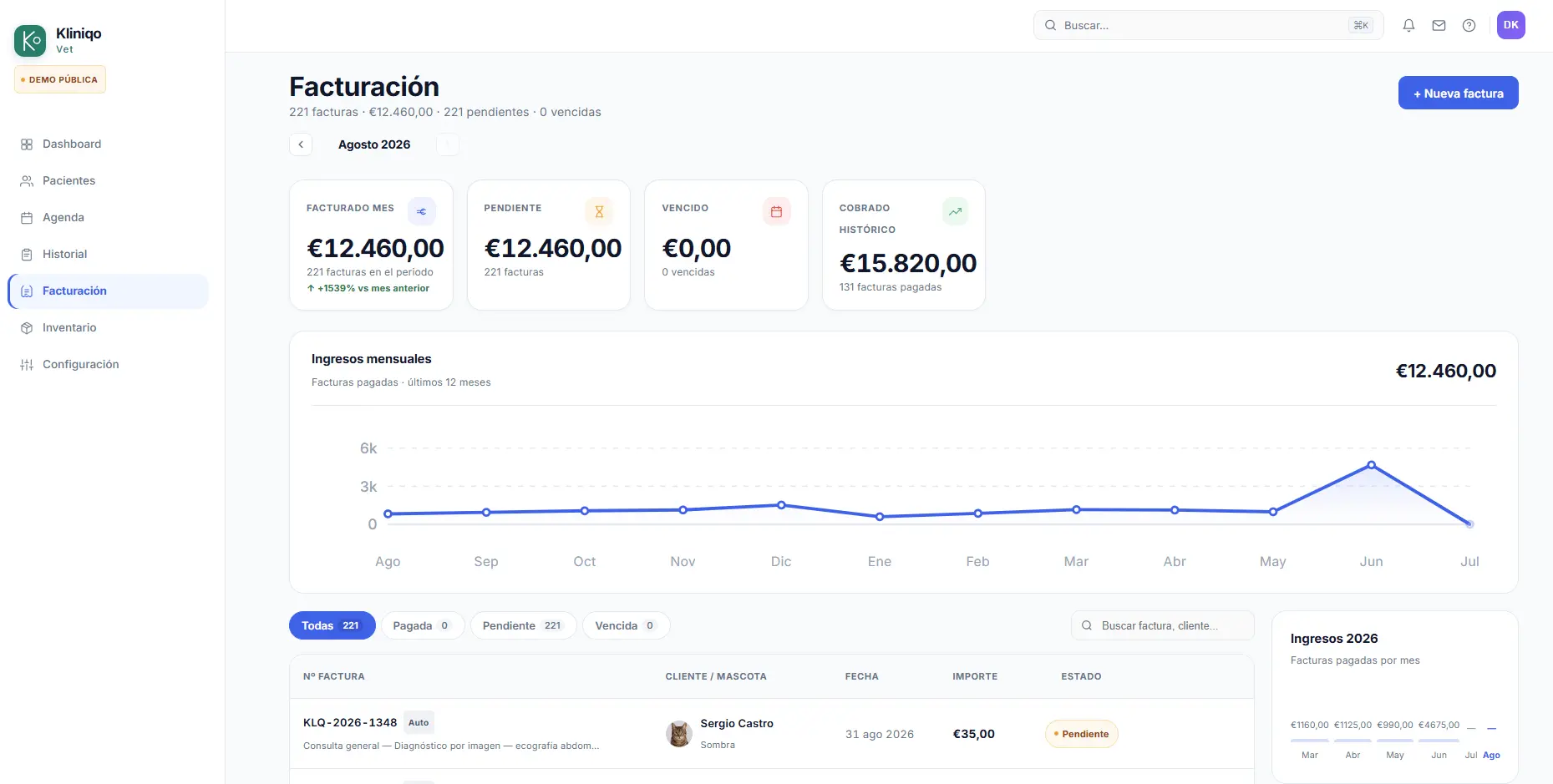Image resolution: width=1553 pixels, height=784 pixels.
Task: Click the Nº FACTURA column header
Action: (334, 676)
